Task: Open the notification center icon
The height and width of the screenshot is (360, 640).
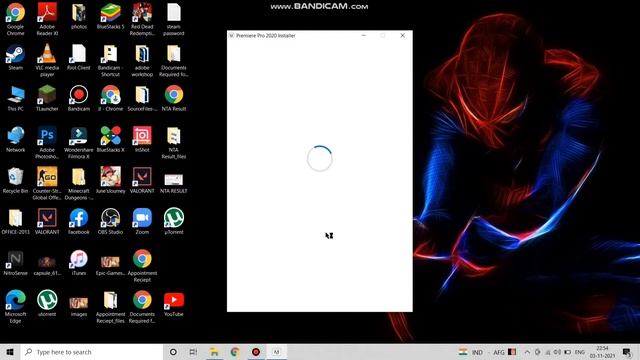Action: pos(627,352)
